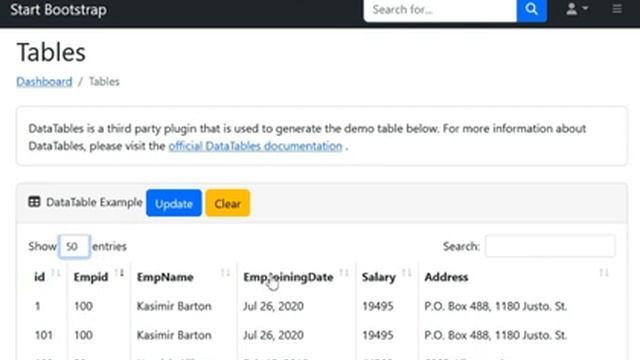Image resolution: width=640 pixels, height=360 pixels.
Task: Sort by the EmpJoiningDate column arrows
Action: tap(344, 273)
